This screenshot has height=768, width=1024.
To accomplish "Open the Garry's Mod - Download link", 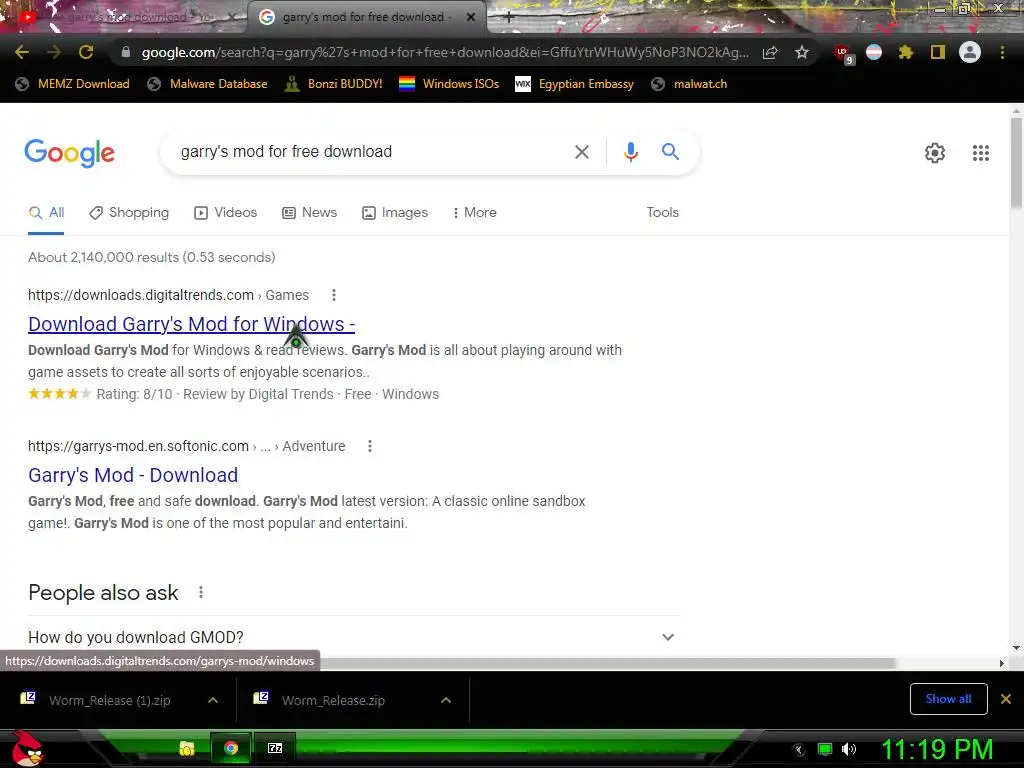I will [133, 475].
